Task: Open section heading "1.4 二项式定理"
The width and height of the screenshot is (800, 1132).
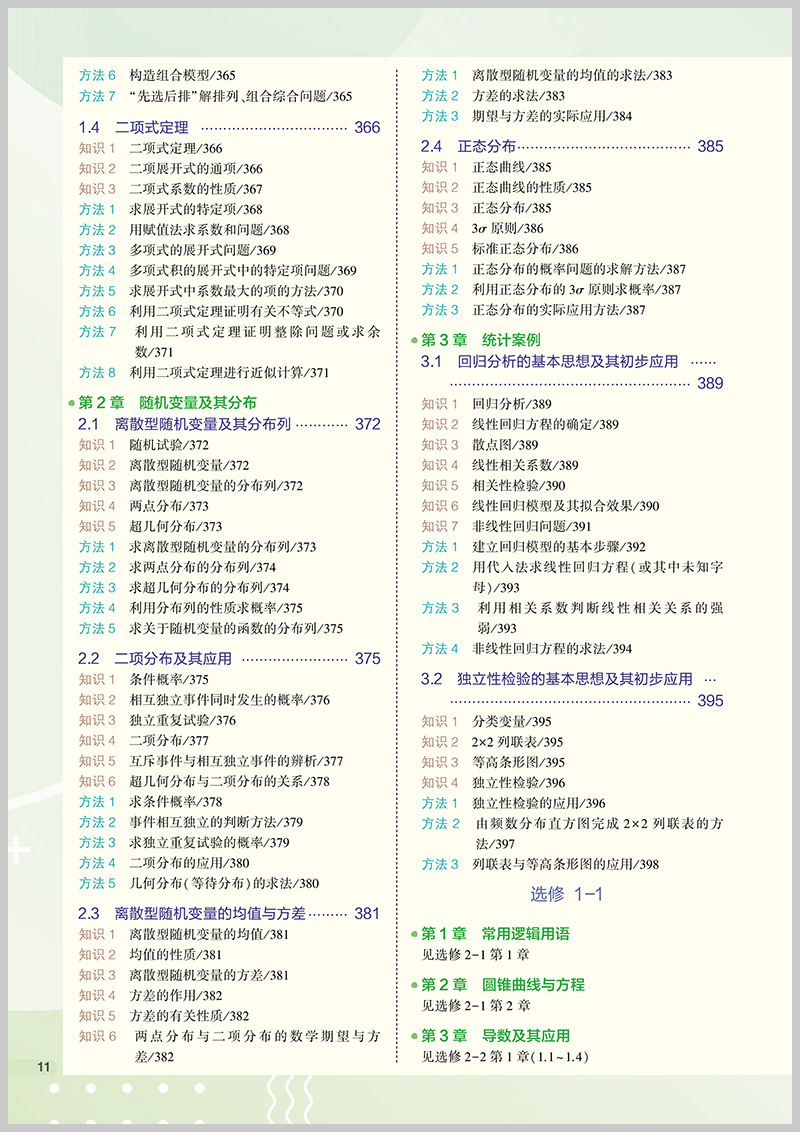Action: point(229,128)
